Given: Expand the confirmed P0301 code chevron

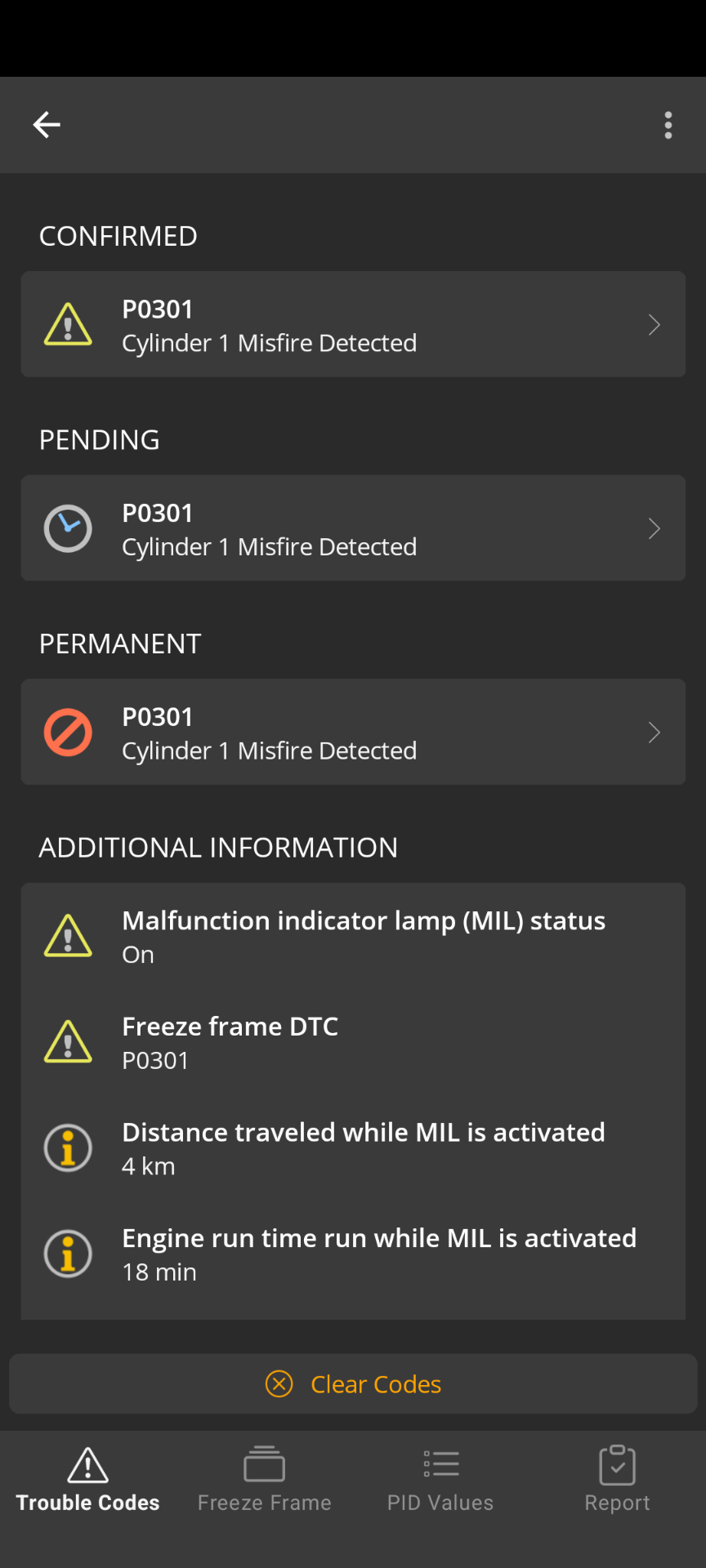Looking at the screenshot, I should (x=654, y=325).
